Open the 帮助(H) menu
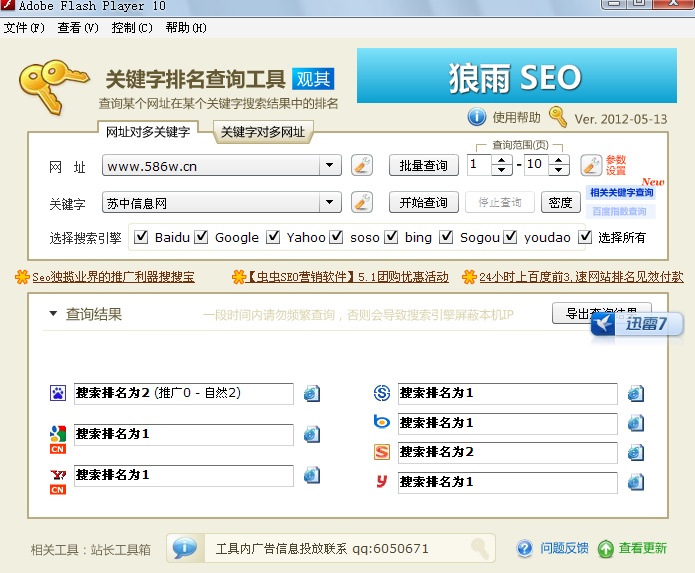The image size is (695, 573). pyautogui.click(x=186, y=28)
